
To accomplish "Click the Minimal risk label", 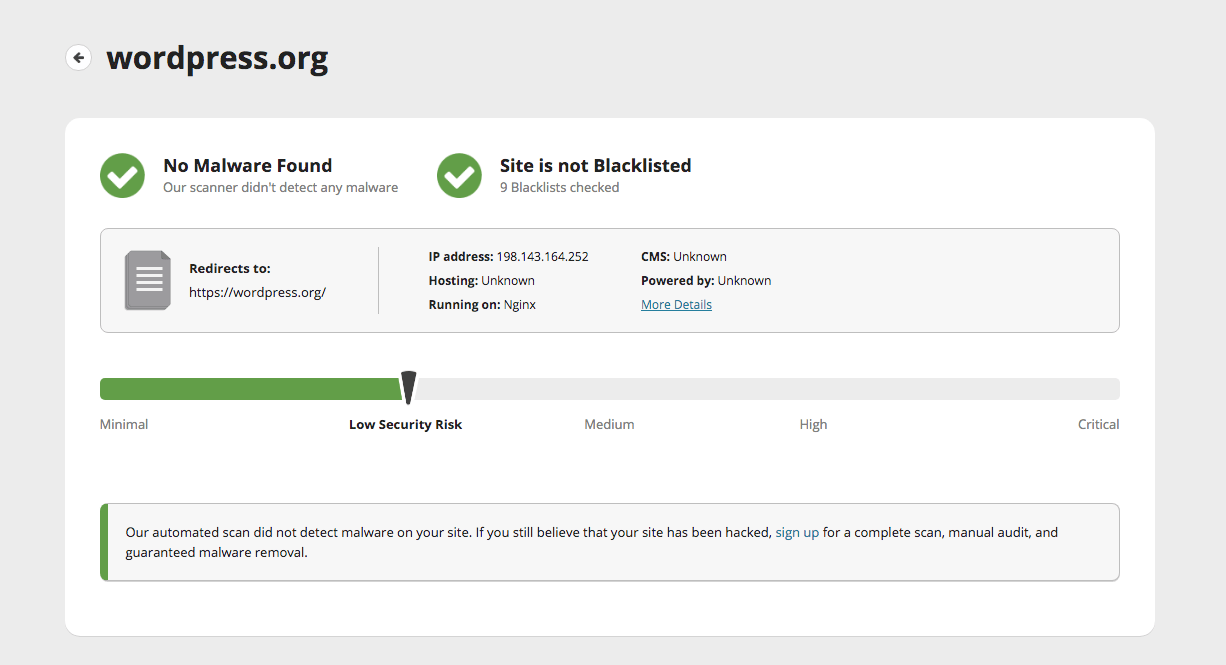I will [124, 425].
